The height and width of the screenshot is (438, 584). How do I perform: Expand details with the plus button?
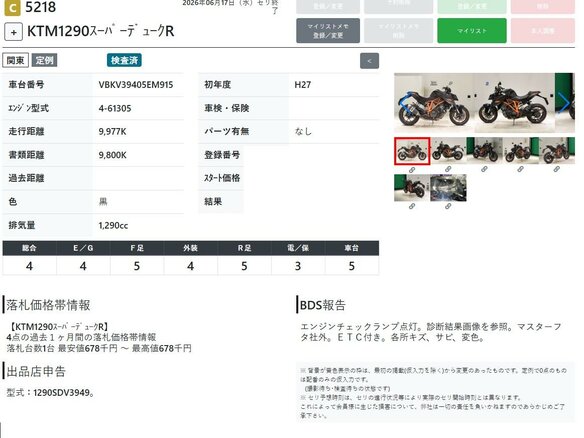point(13,32)
